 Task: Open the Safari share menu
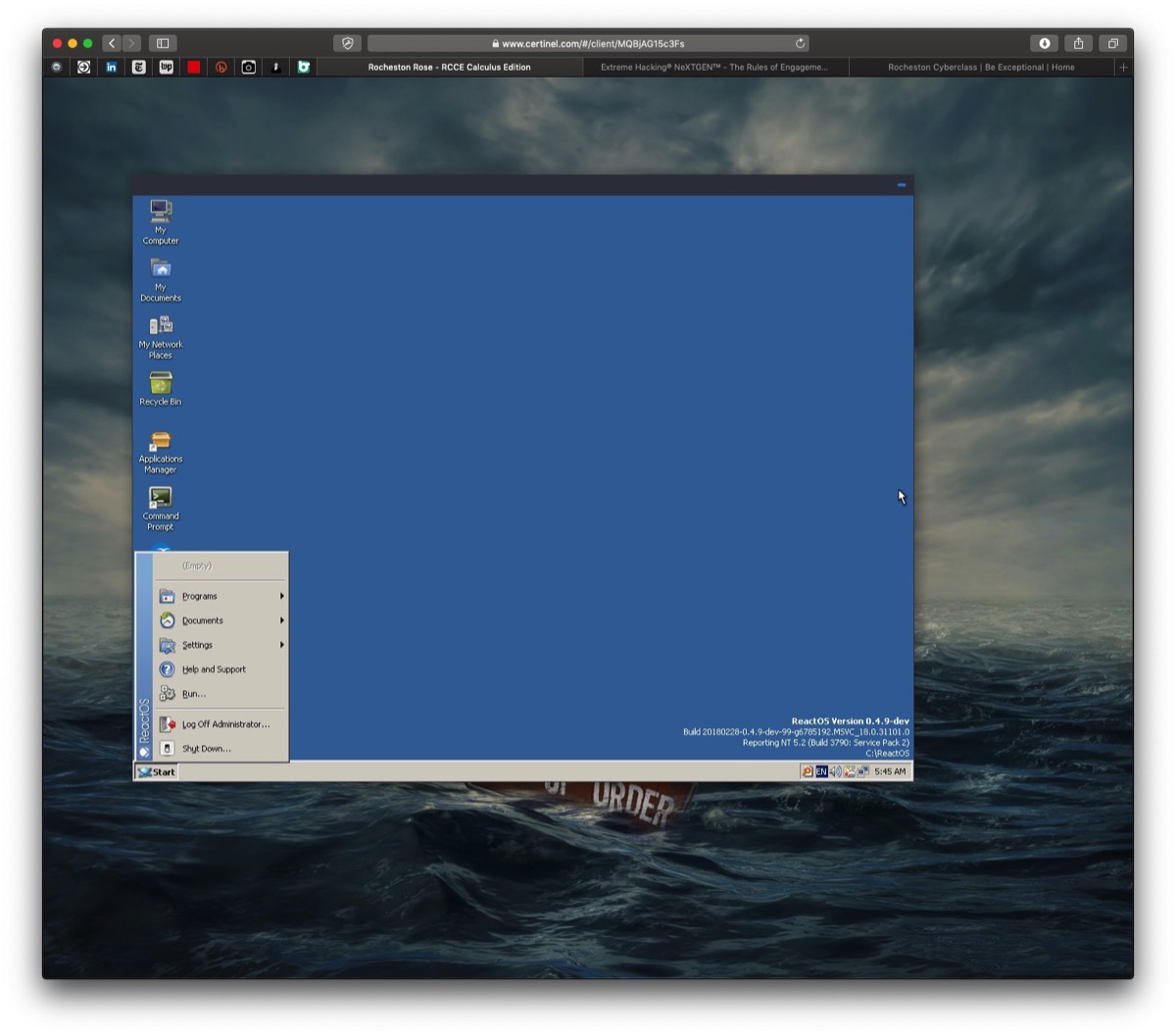click(1078, 43)
